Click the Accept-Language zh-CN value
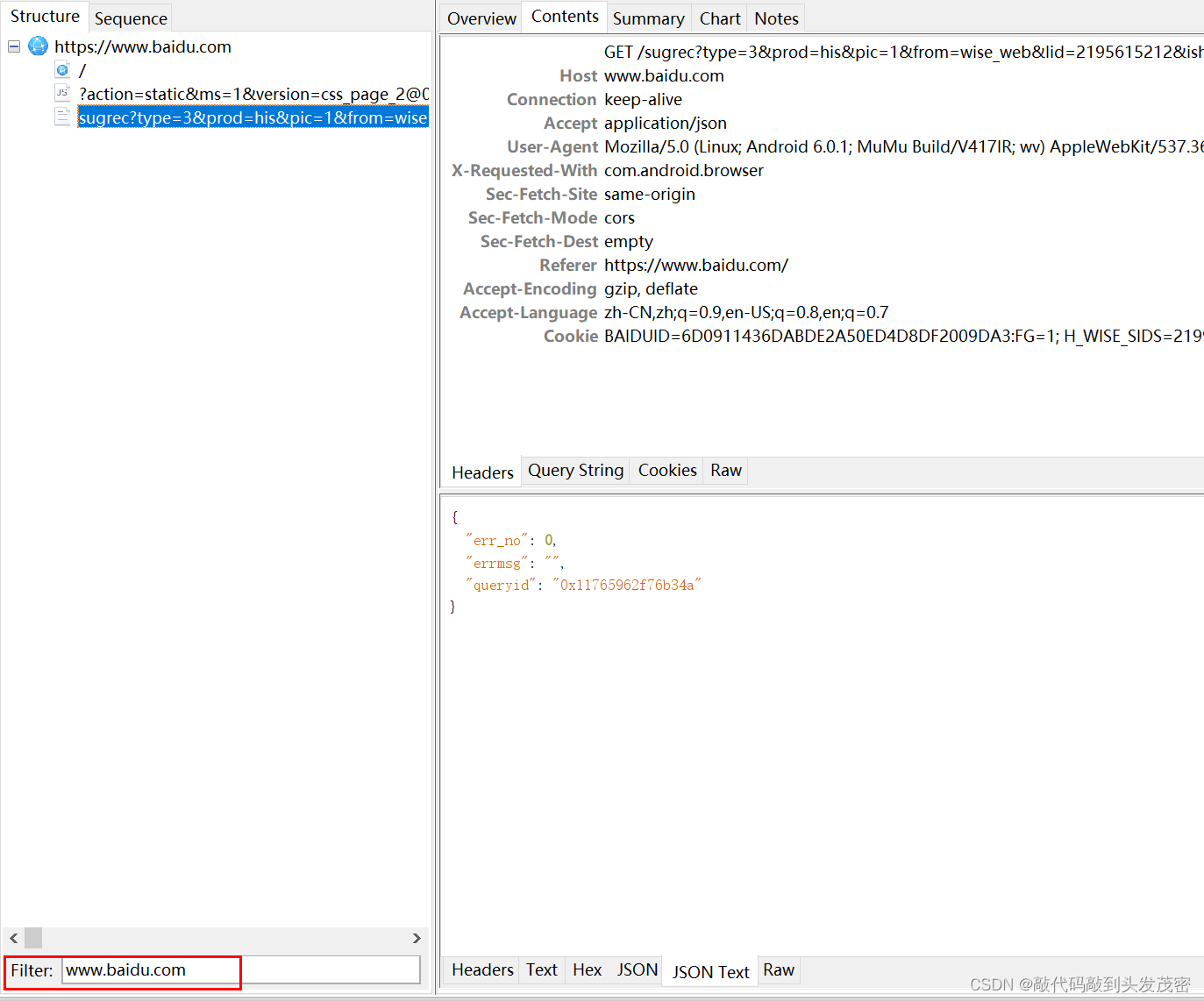1204x1001 pixels. point(746,312)
